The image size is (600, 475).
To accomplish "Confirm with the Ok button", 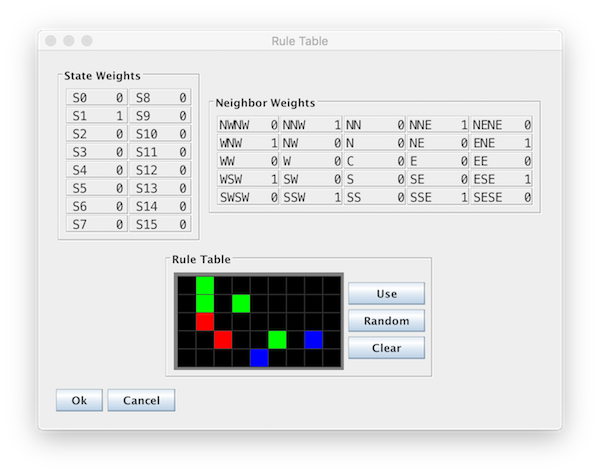I will click(79, 400).
